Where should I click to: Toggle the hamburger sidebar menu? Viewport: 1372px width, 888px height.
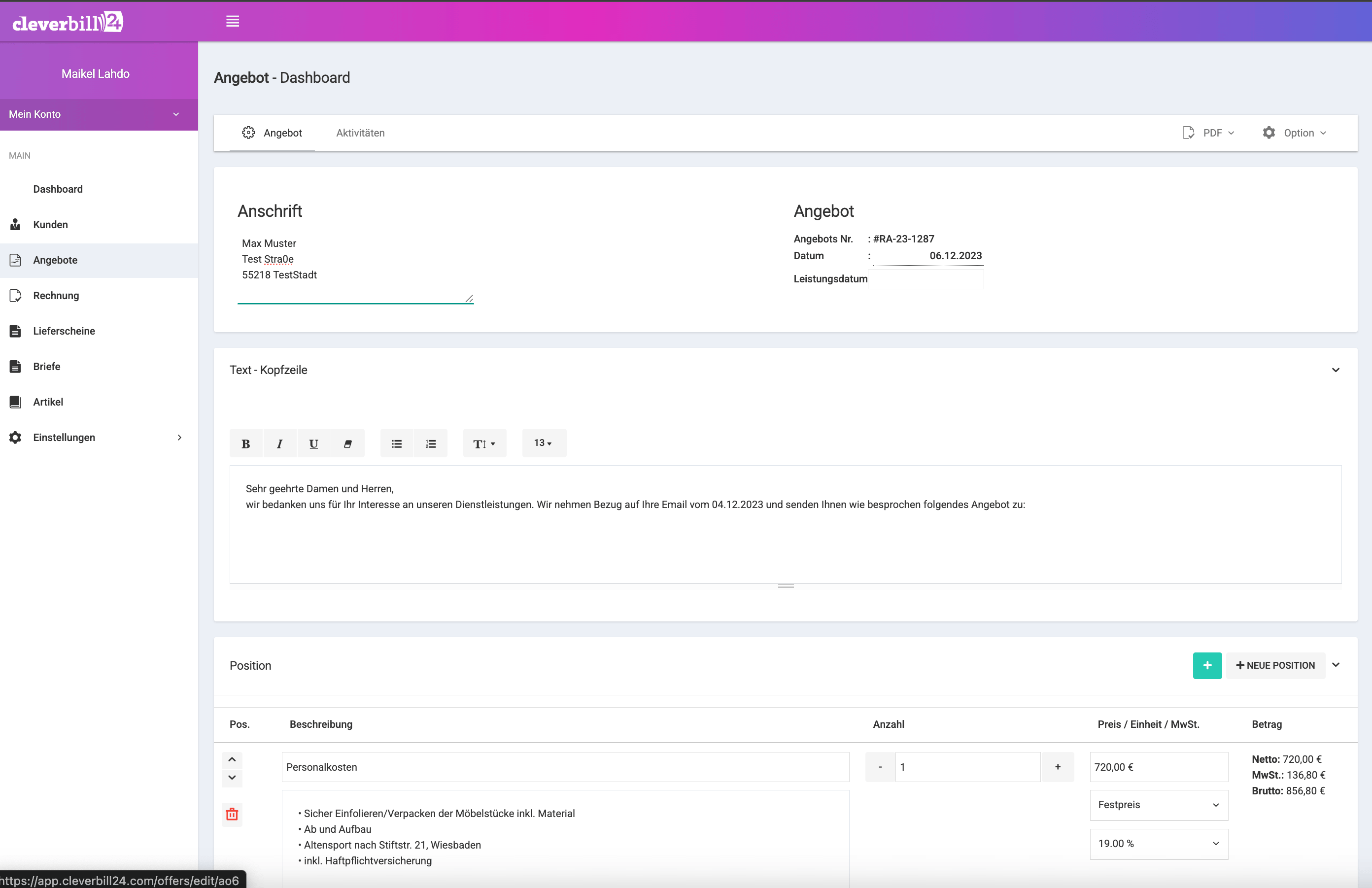[232, 21]
